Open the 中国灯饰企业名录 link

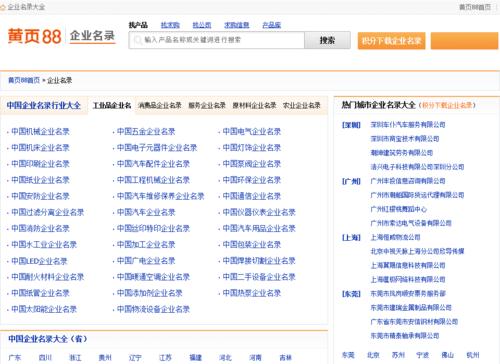252,148
